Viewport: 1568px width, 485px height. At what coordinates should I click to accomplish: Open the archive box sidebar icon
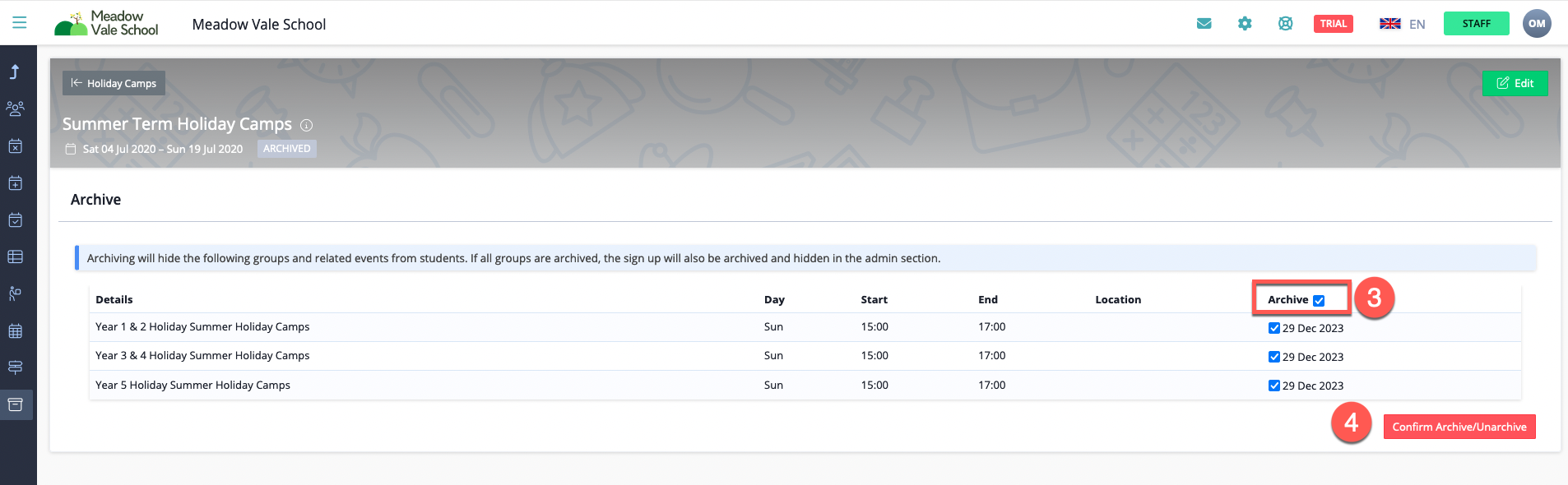(15, 404)
